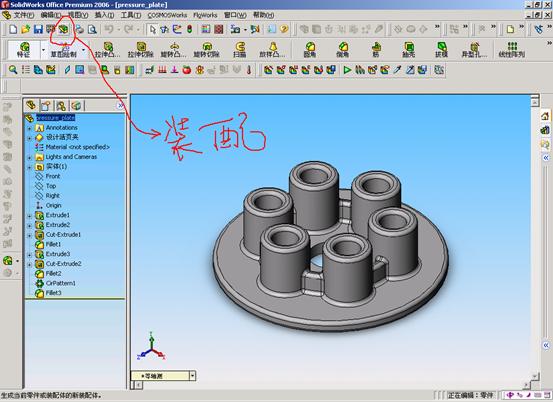Open the view orientation dropdown 等轴测
This screenshot has height=402, width=553.
(x=192, y=376)
